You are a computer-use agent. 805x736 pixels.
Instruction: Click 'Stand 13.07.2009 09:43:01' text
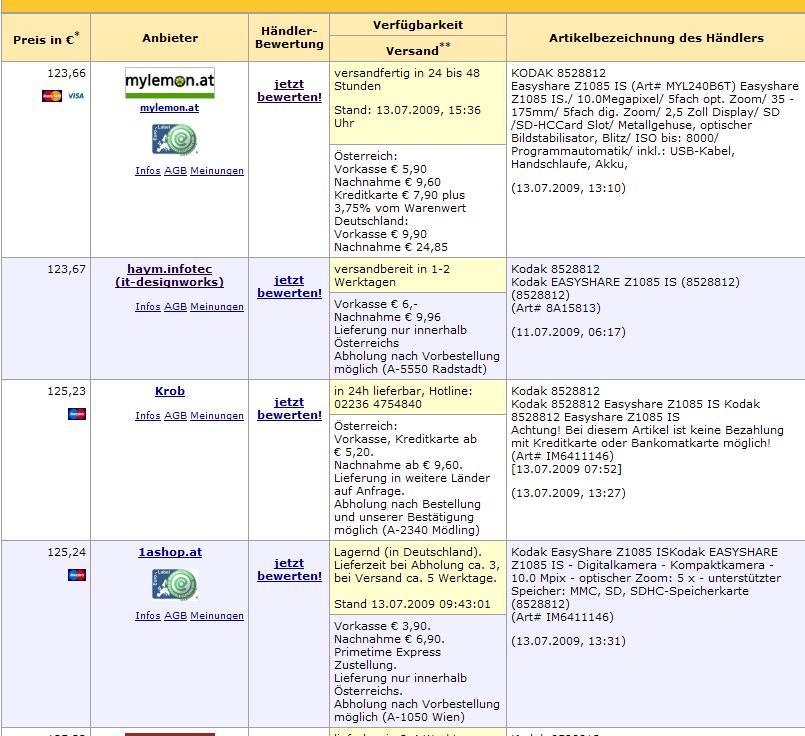pyautogui.click(x=412, y=604)
